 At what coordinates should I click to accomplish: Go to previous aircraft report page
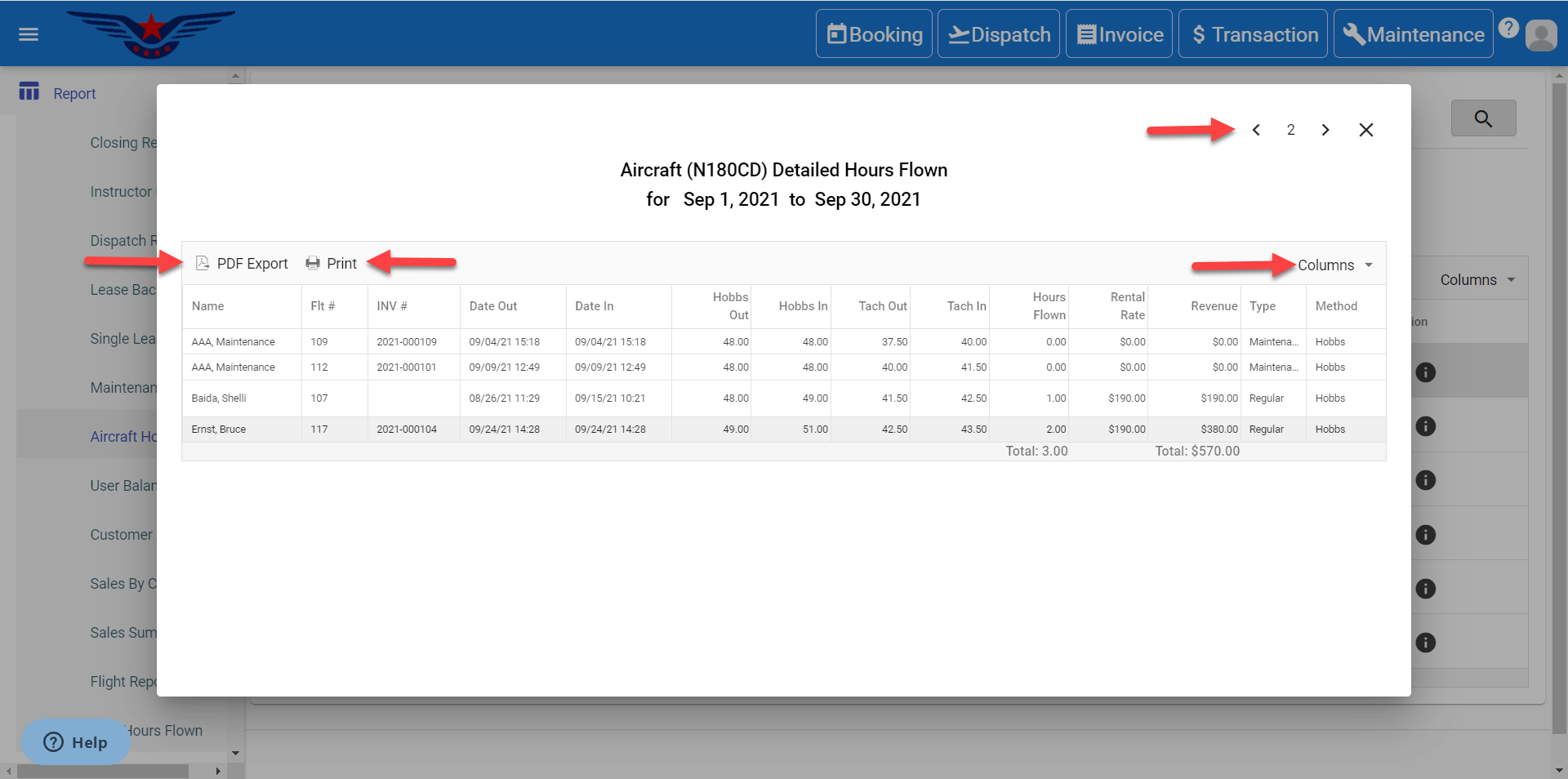tap(1256, 130)
